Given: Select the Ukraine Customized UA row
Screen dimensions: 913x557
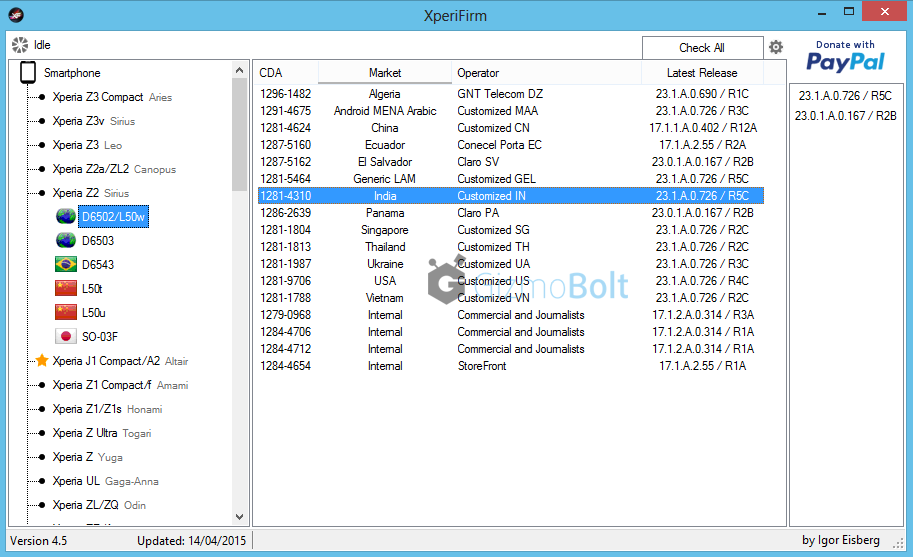Looking at the screenshot, I should click(511, 264).
